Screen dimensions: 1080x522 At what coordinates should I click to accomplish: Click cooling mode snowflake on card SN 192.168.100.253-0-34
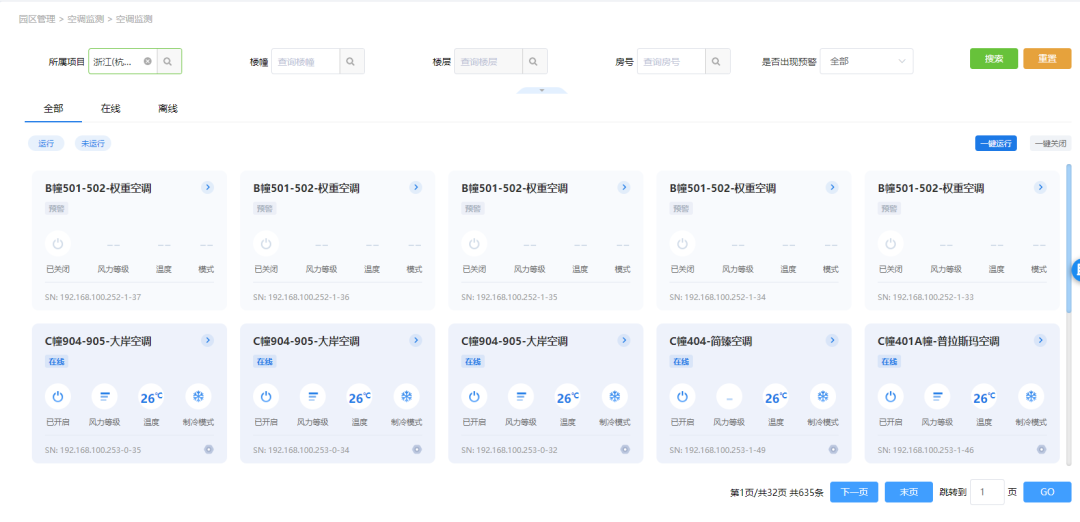pos(407,396)
